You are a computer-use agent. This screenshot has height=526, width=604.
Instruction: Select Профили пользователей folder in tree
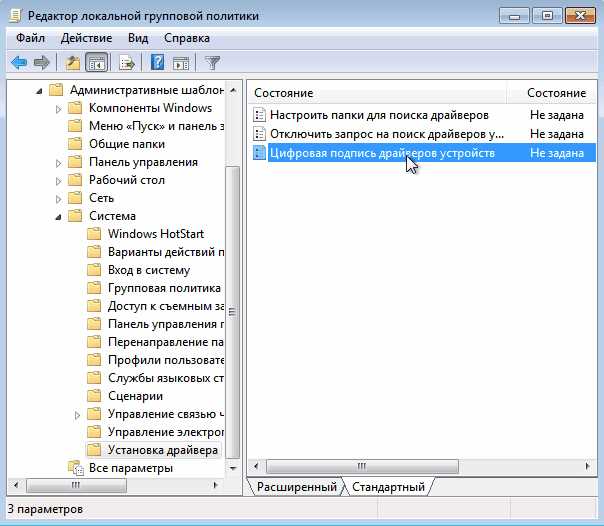click(x=166, y=360)
